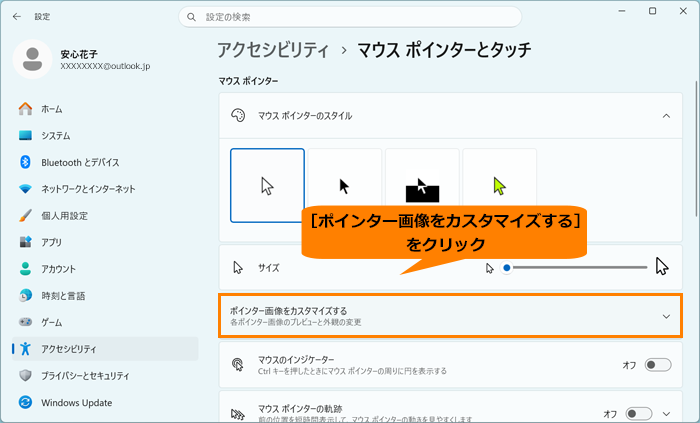700x423 pixels.
Task: Minimize the Settings window
Action: click(621, 11)
